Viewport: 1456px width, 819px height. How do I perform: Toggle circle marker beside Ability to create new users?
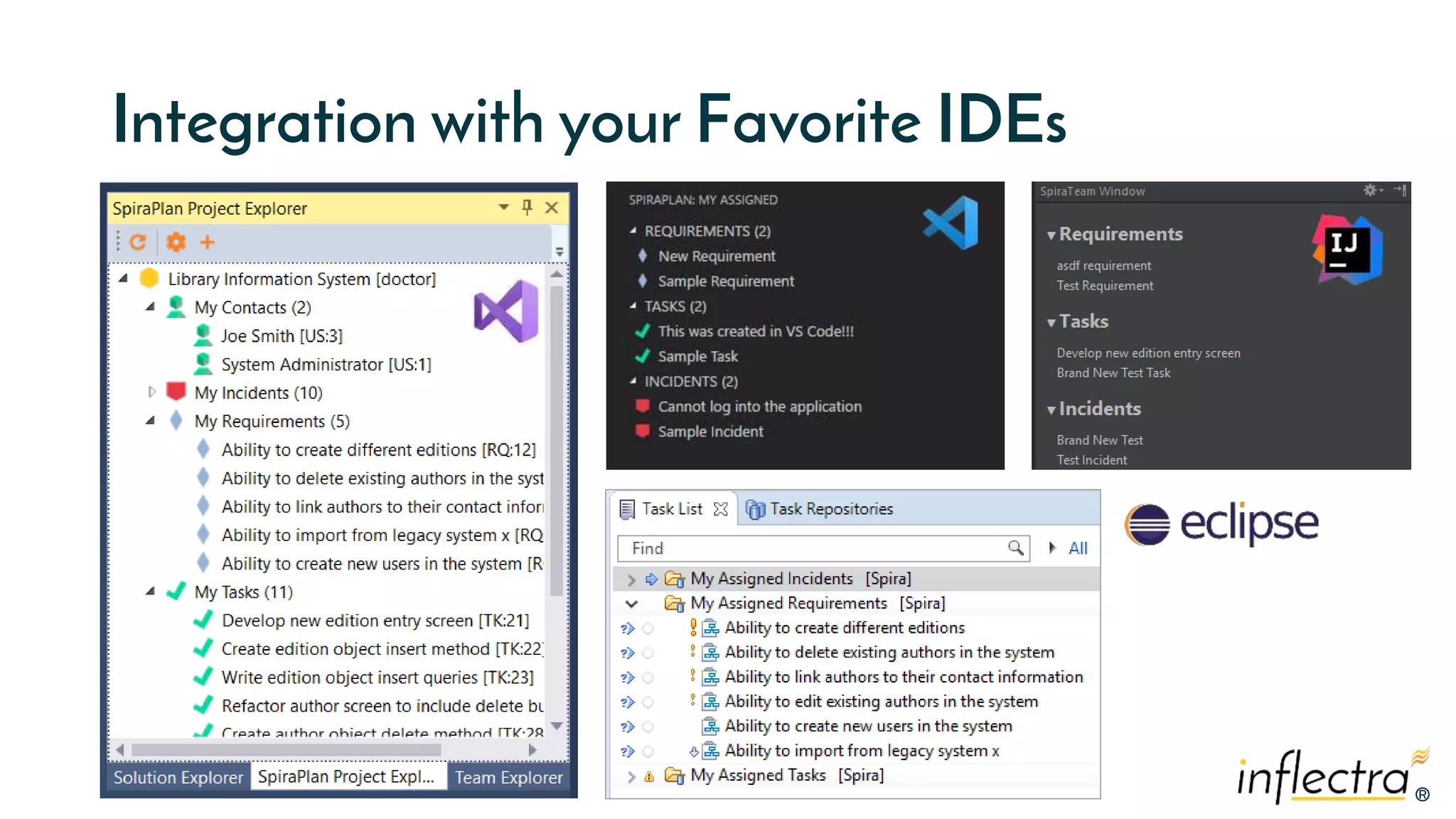click(648, 727)
